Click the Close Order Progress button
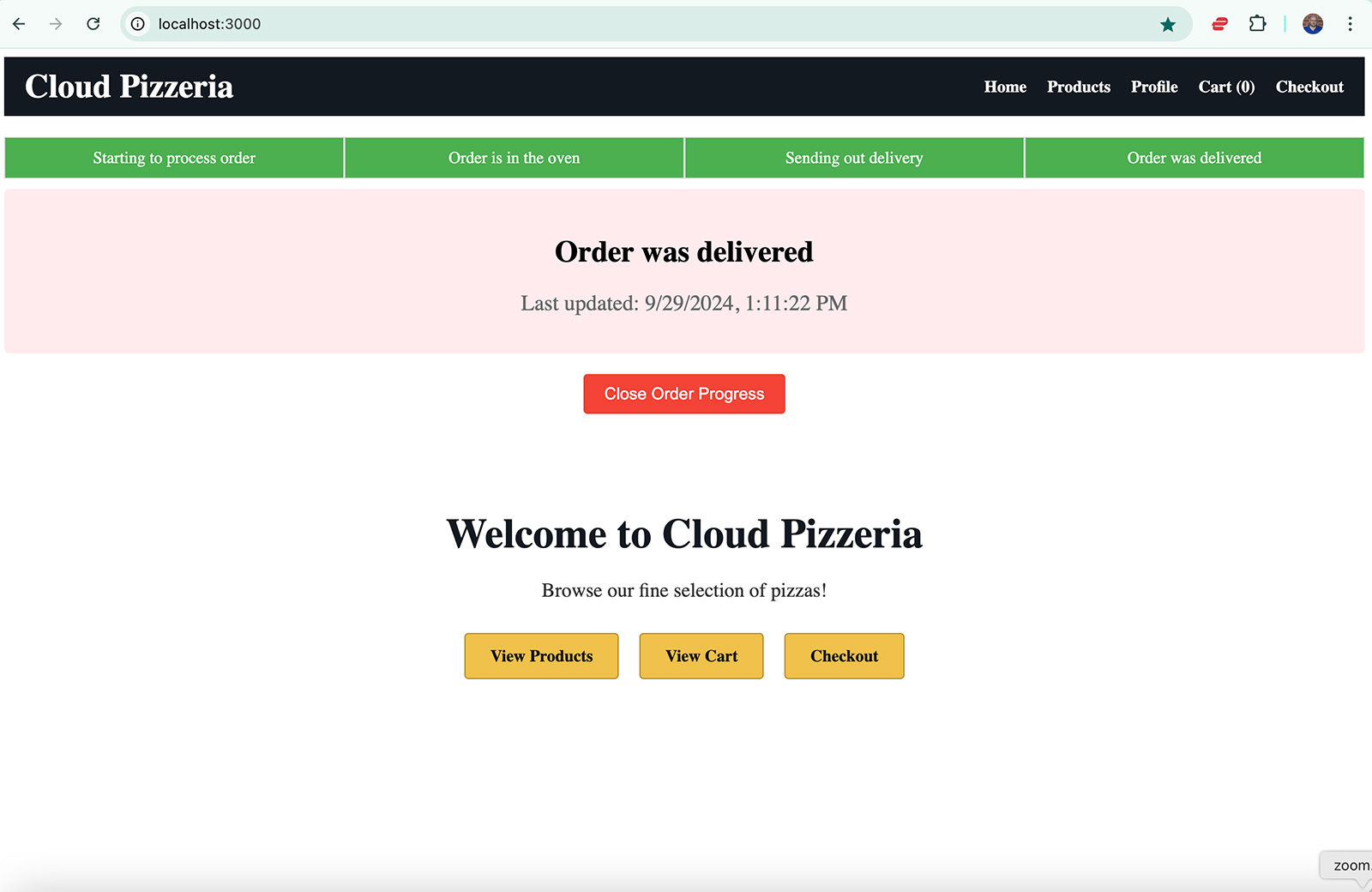The width and height of the screenshot is (1372, 892). 683,394
